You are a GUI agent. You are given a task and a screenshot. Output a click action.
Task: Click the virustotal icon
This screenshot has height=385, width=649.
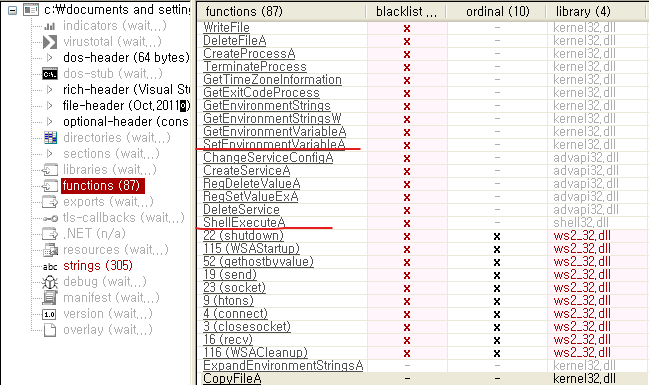[x=50, y=42]
